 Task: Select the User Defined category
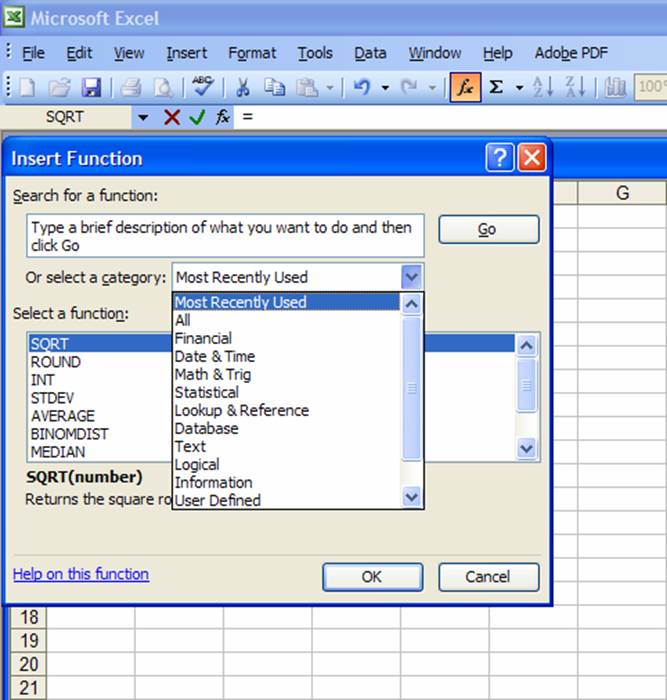(287, 500)
